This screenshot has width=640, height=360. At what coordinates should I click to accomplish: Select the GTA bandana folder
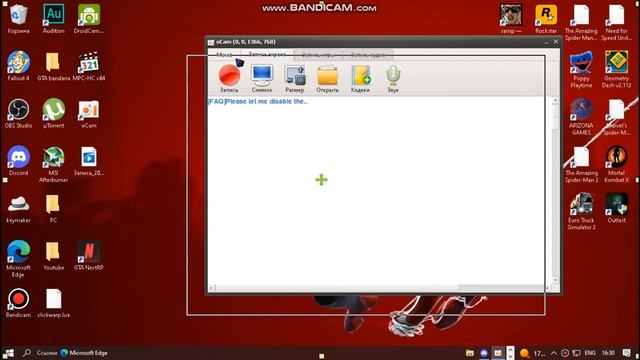(x=53, y=66)
